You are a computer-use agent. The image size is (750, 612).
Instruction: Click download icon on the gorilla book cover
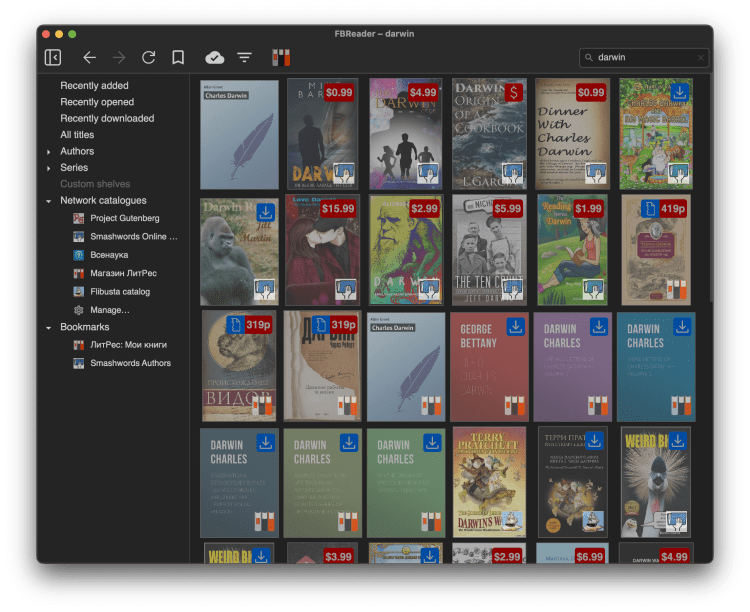(x=266, y=212)
